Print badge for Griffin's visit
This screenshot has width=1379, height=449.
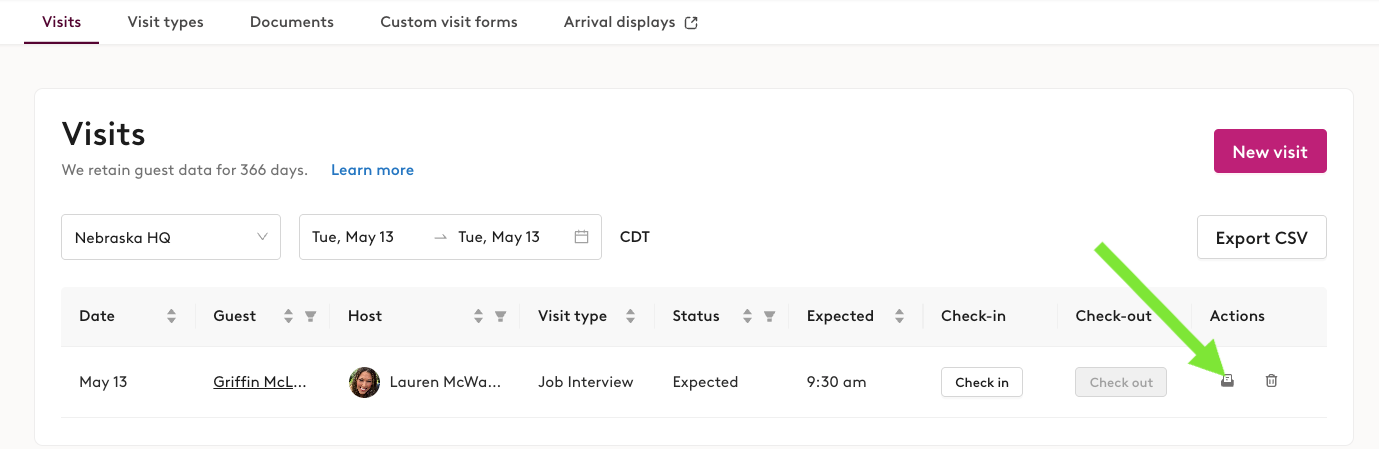click(x=1227, y=381)
